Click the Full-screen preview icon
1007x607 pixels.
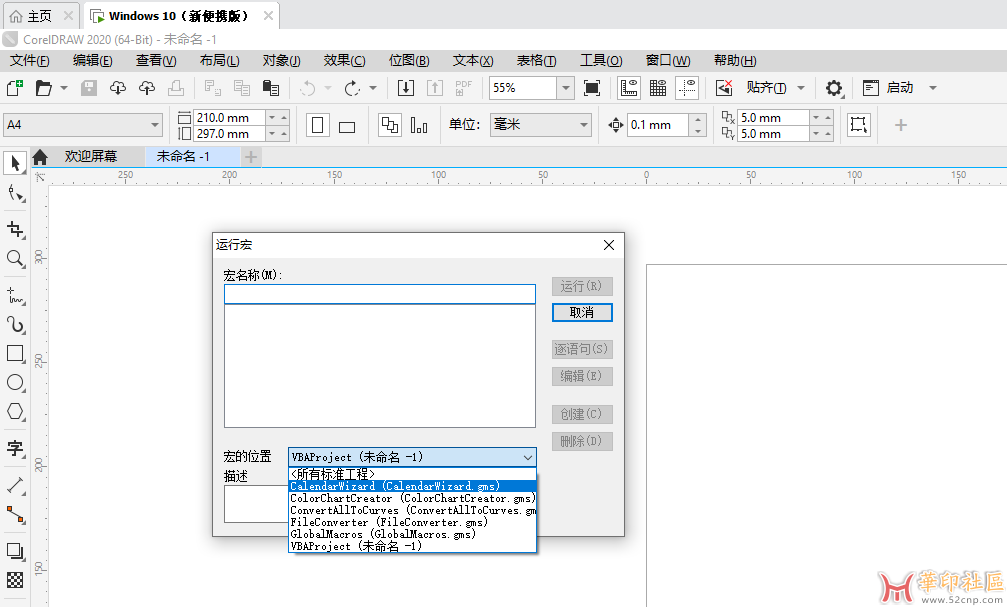[x=592, y=88]
